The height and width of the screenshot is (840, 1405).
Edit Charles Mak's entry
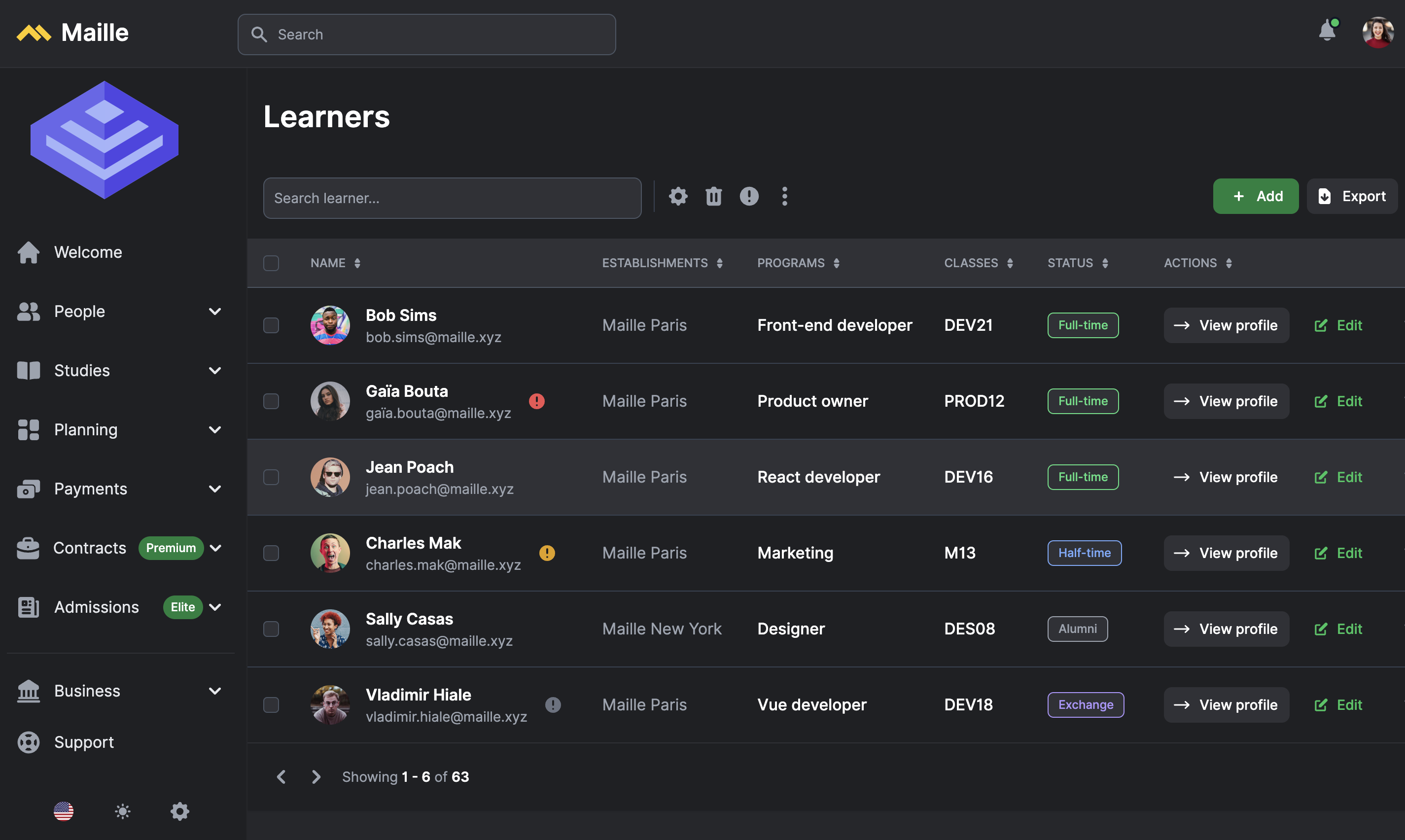(x=1338, y=553)
